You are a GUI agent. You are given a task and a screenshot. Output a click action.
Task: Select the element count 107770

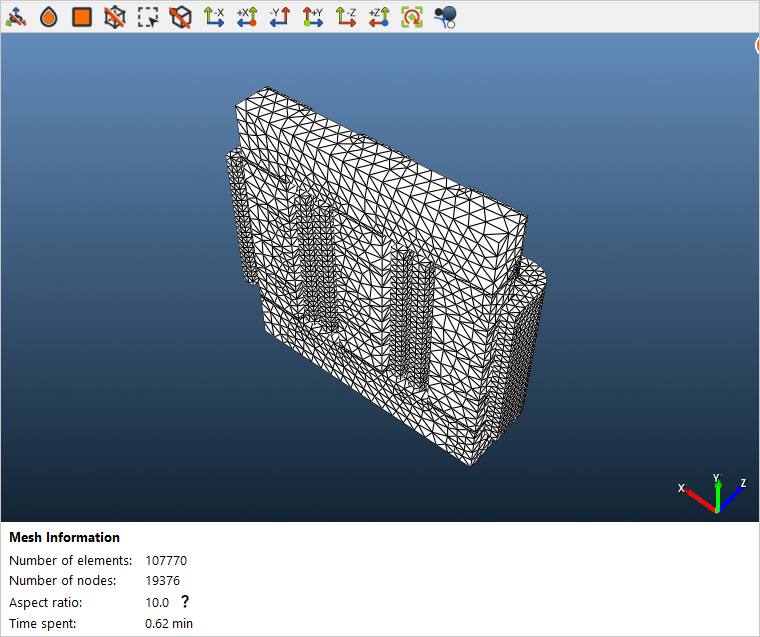[166, 560]
